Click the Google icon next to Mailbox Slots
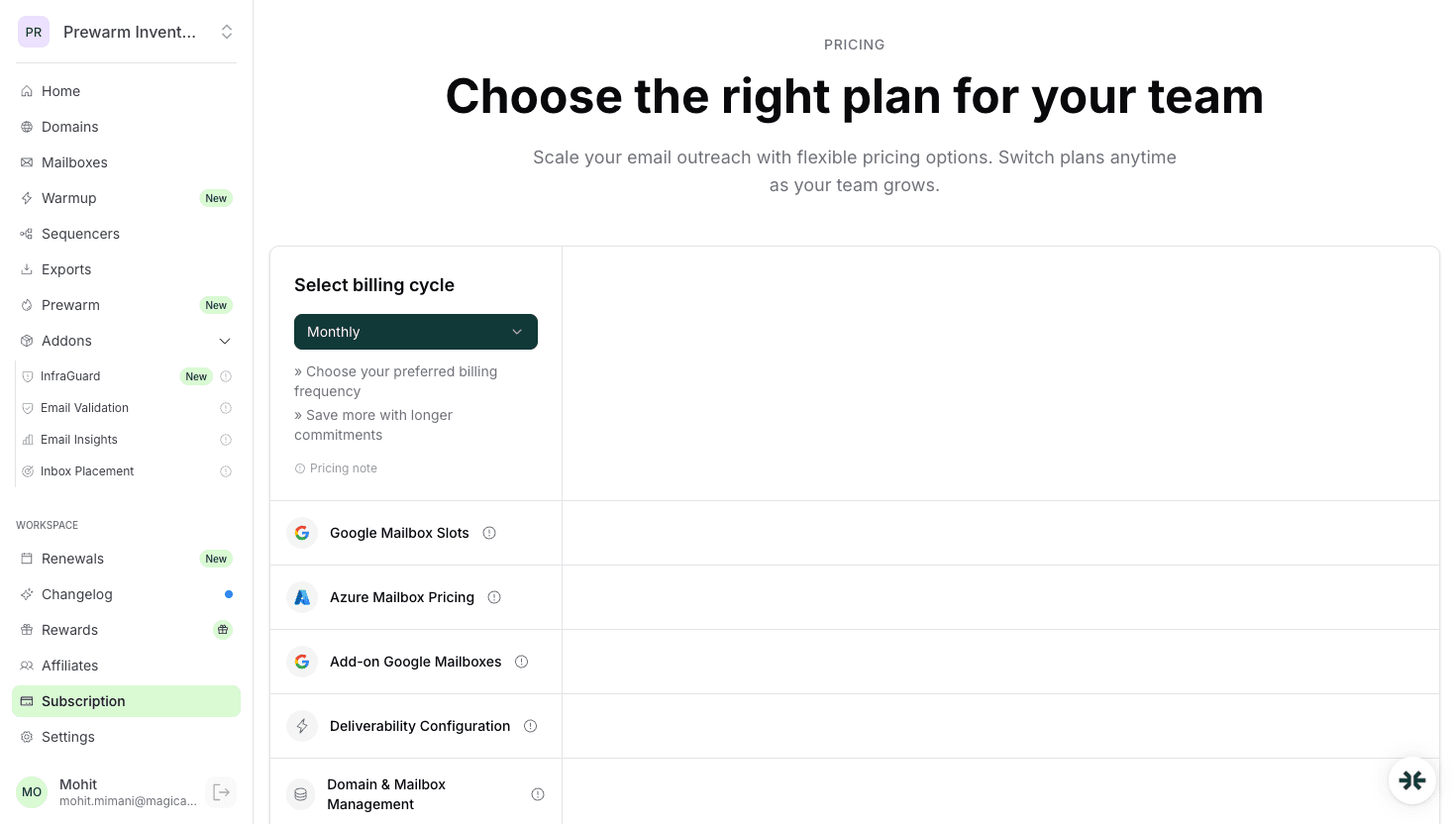1456x824 pixels. [302, 533]
